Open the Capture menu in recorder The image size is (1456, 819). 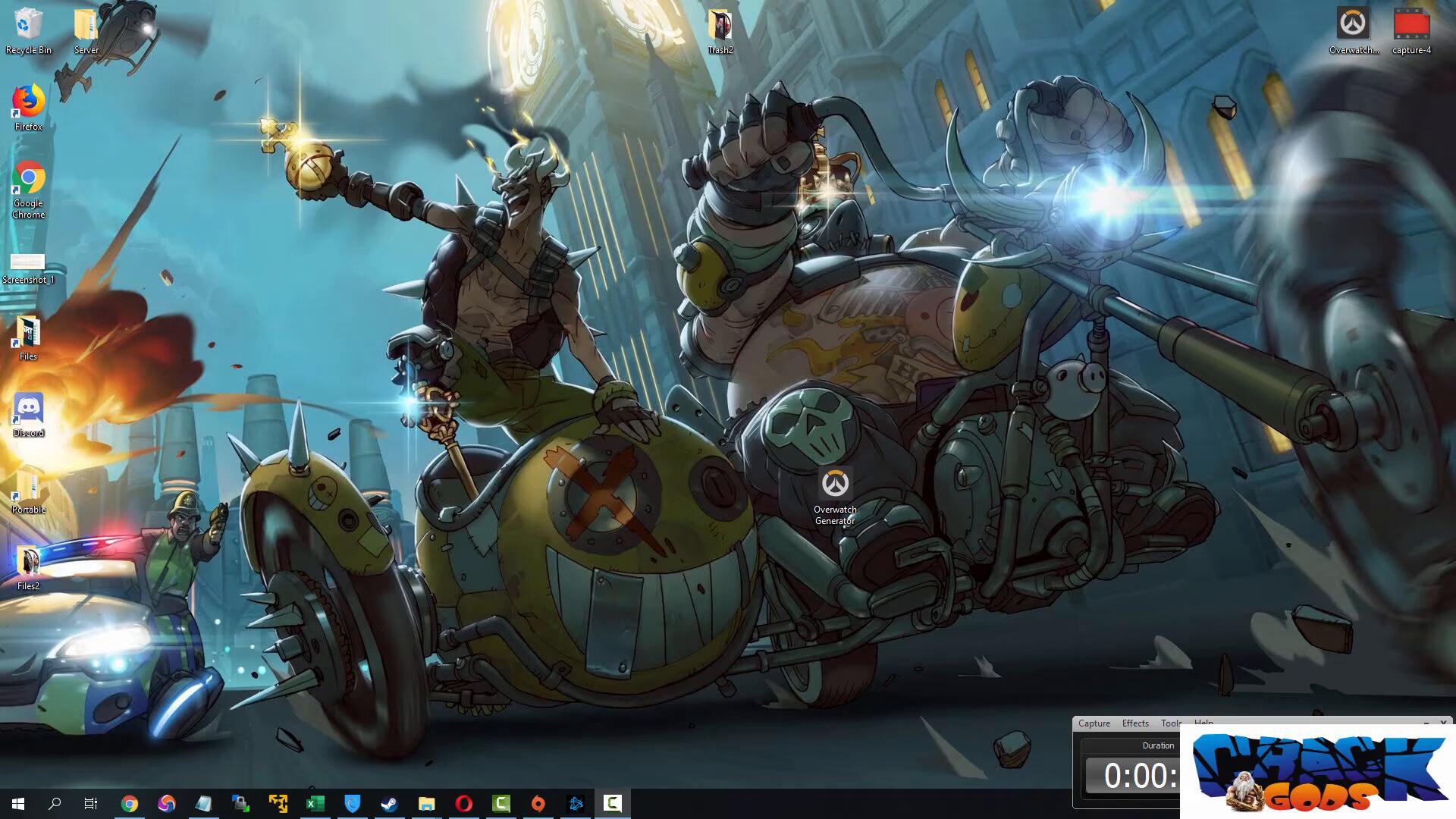click(x=1094, y=723)
